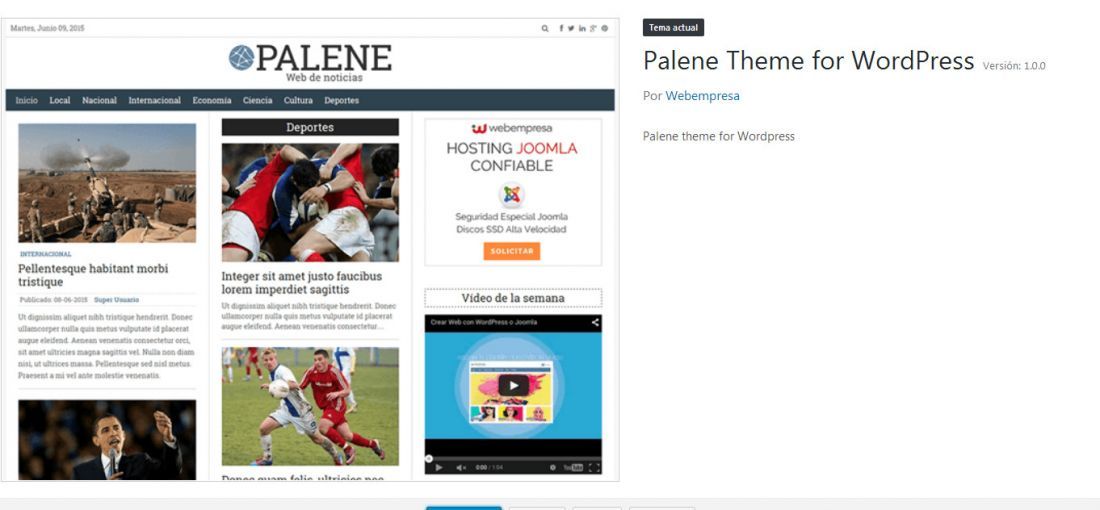Toggle video fullscreen icon
Image resolution: width=1100 pixels, height=510 pixels.
[x=593, y=467]
